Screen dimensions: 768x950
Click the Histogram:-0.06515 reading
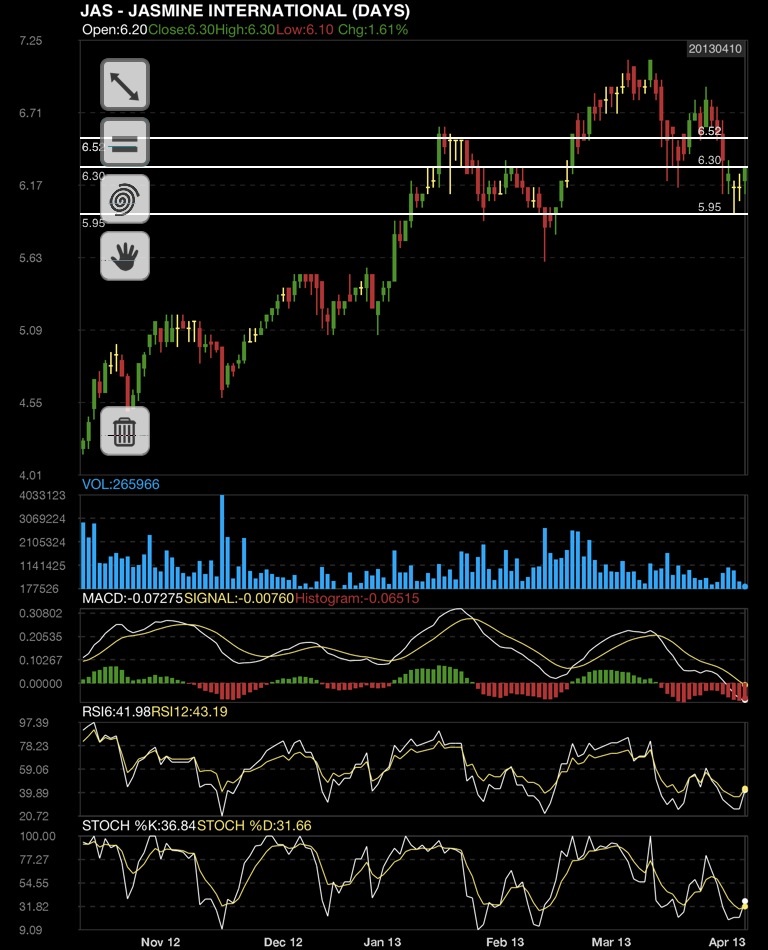pos(357,598)
